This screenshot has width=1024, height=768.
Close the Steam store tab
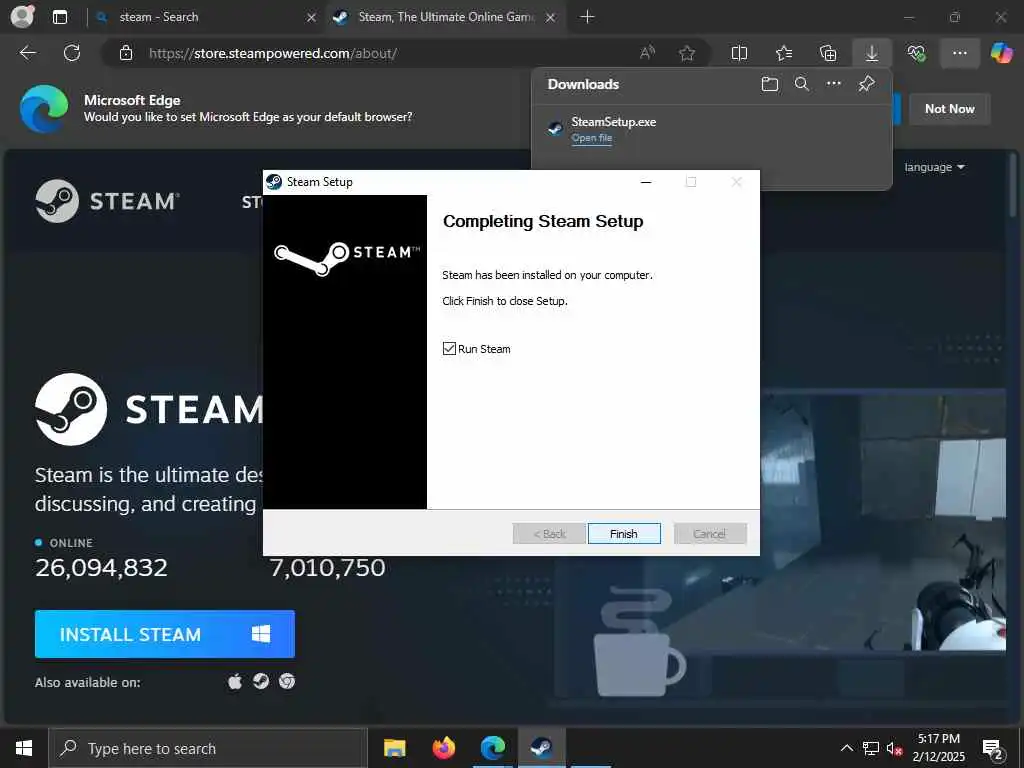pyautogui.click(x=551, y=17)
